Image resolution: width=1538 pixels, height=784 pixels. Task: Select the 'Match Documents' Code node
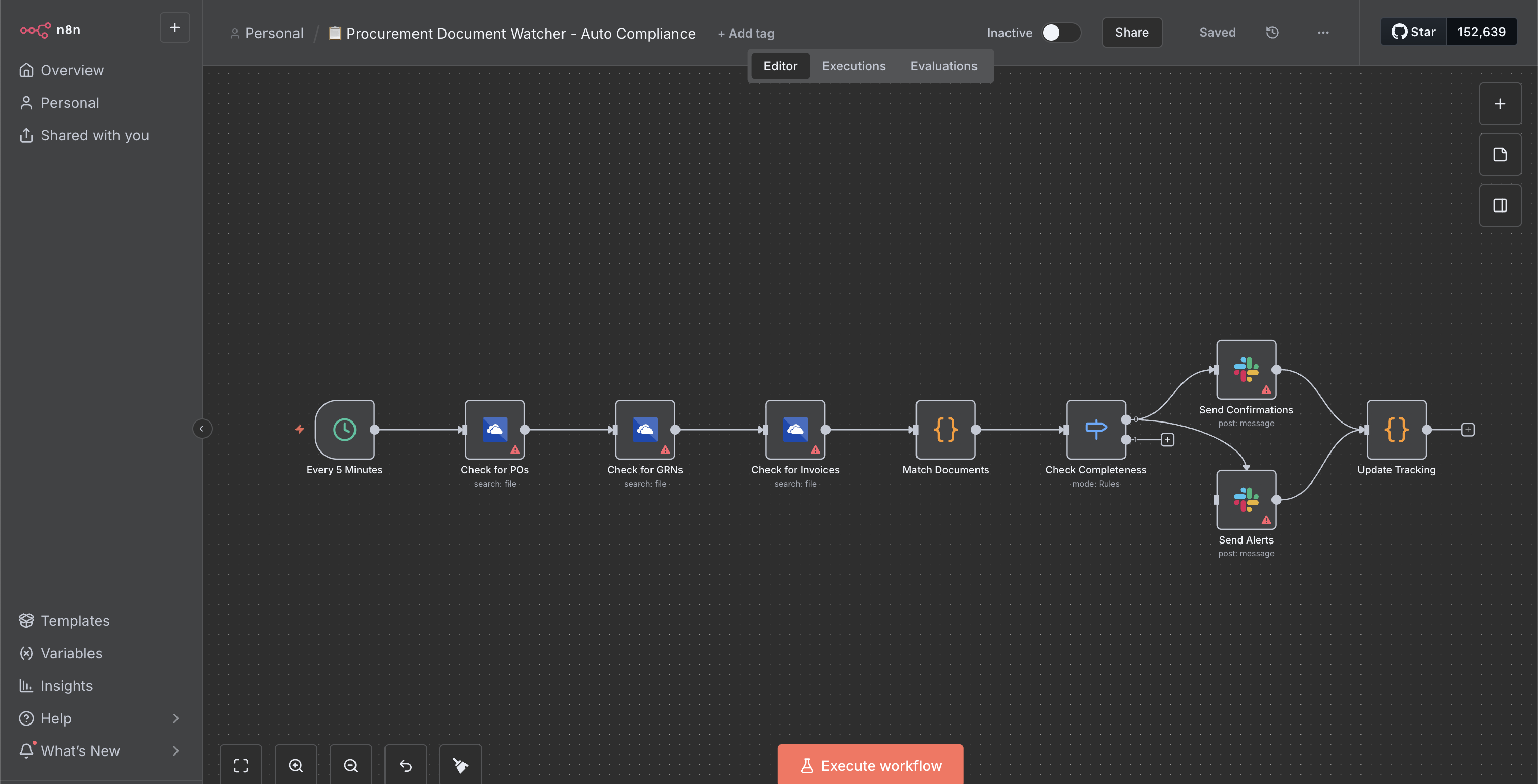[945, 429]
